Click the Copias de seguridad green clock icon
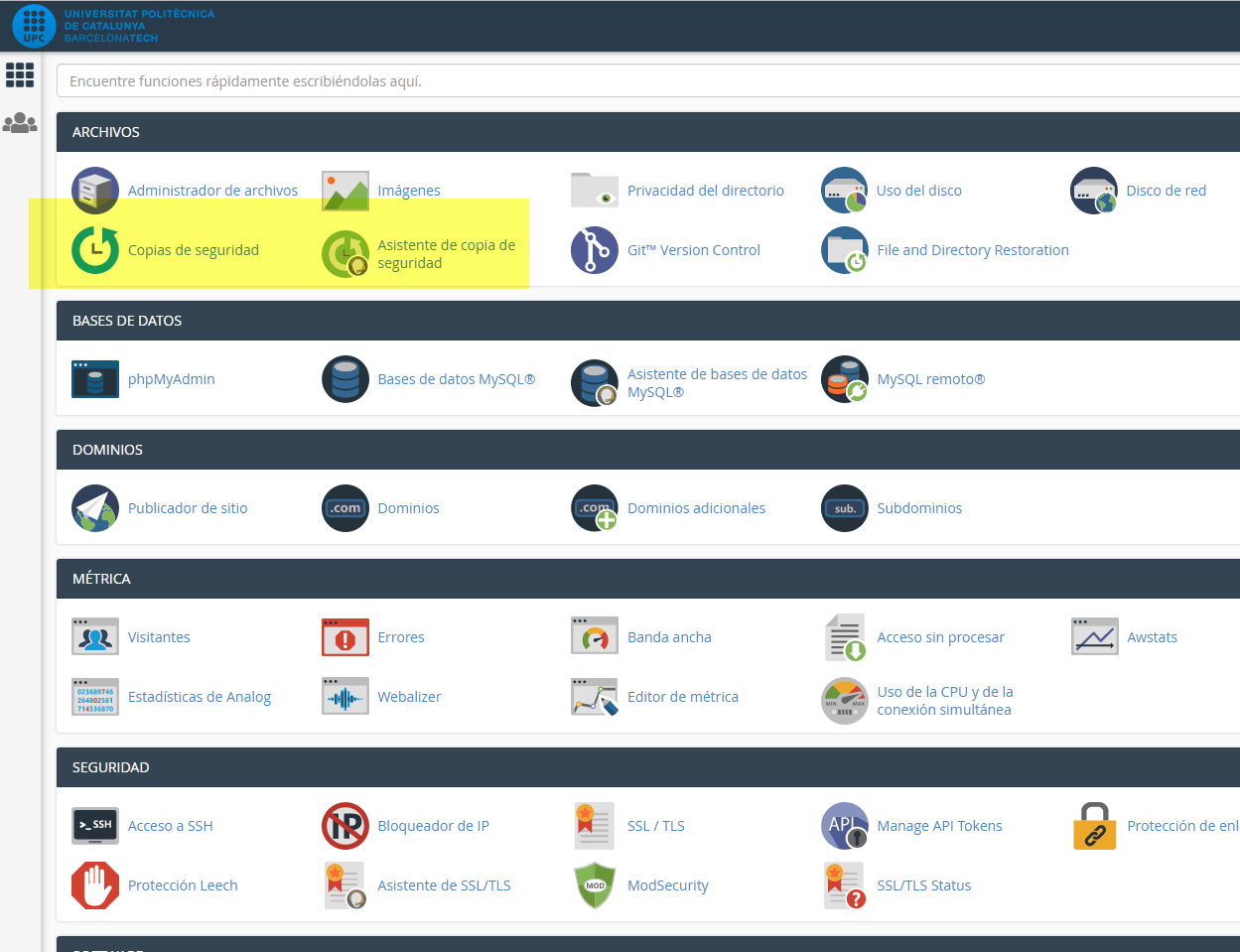The width and height of the screenshot is (1240, 952). tap(95, 250)
